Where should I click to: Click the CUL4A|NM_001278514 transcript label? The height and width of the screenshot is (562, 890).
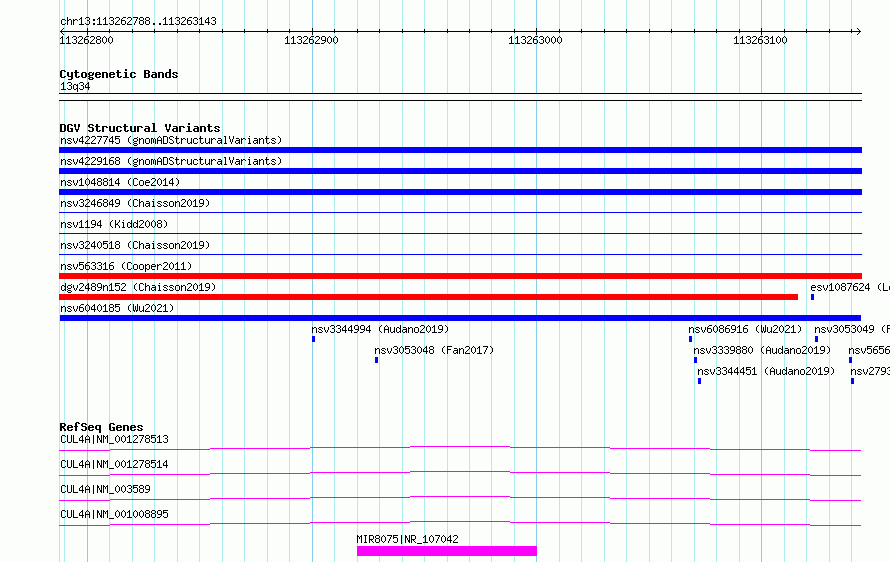(x=114, y=464)
